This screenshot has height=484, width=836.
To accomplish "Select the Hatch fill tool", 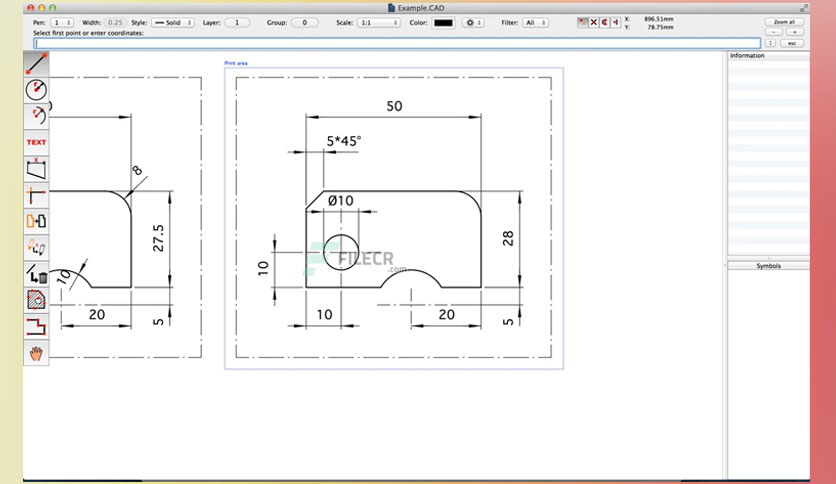I will pos(36,300).
